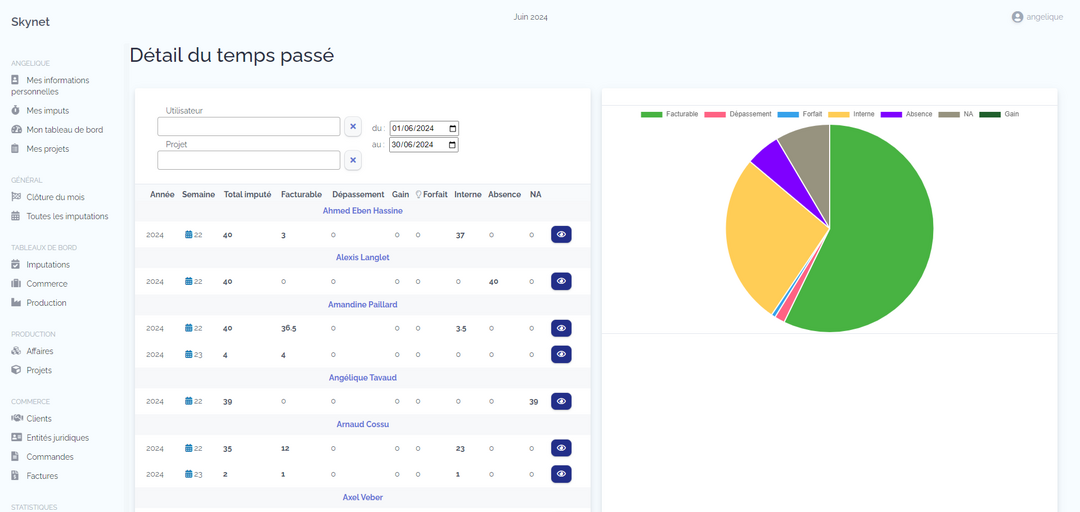
Task: Clear the Projet field with X button
Action: point(353,160)
